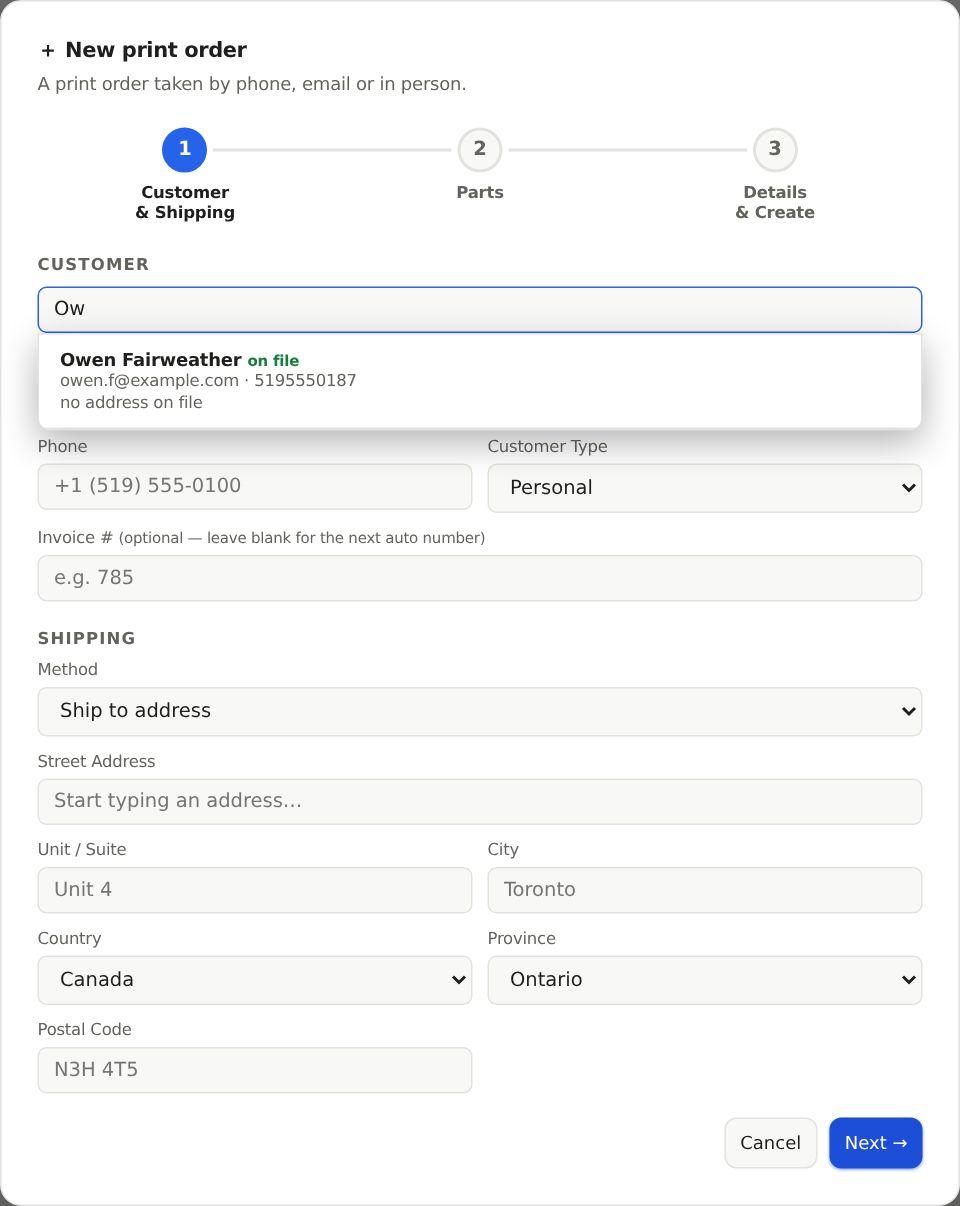Select step 1 Customer & Shipping circle

(184, 150)
